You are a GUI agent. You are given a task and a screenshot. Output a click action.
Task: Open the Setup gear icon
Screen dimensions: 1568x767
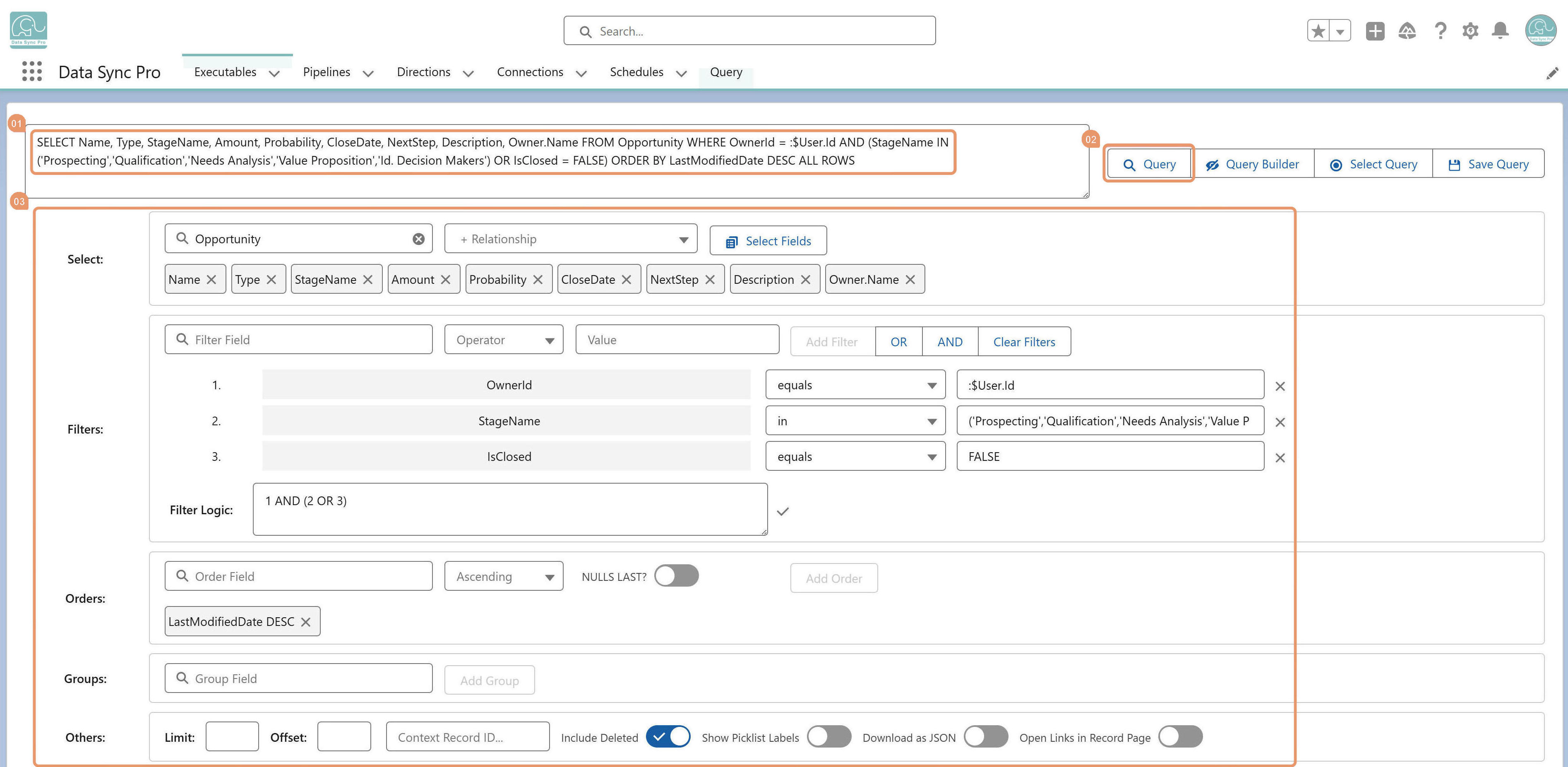click(1470, 31)
